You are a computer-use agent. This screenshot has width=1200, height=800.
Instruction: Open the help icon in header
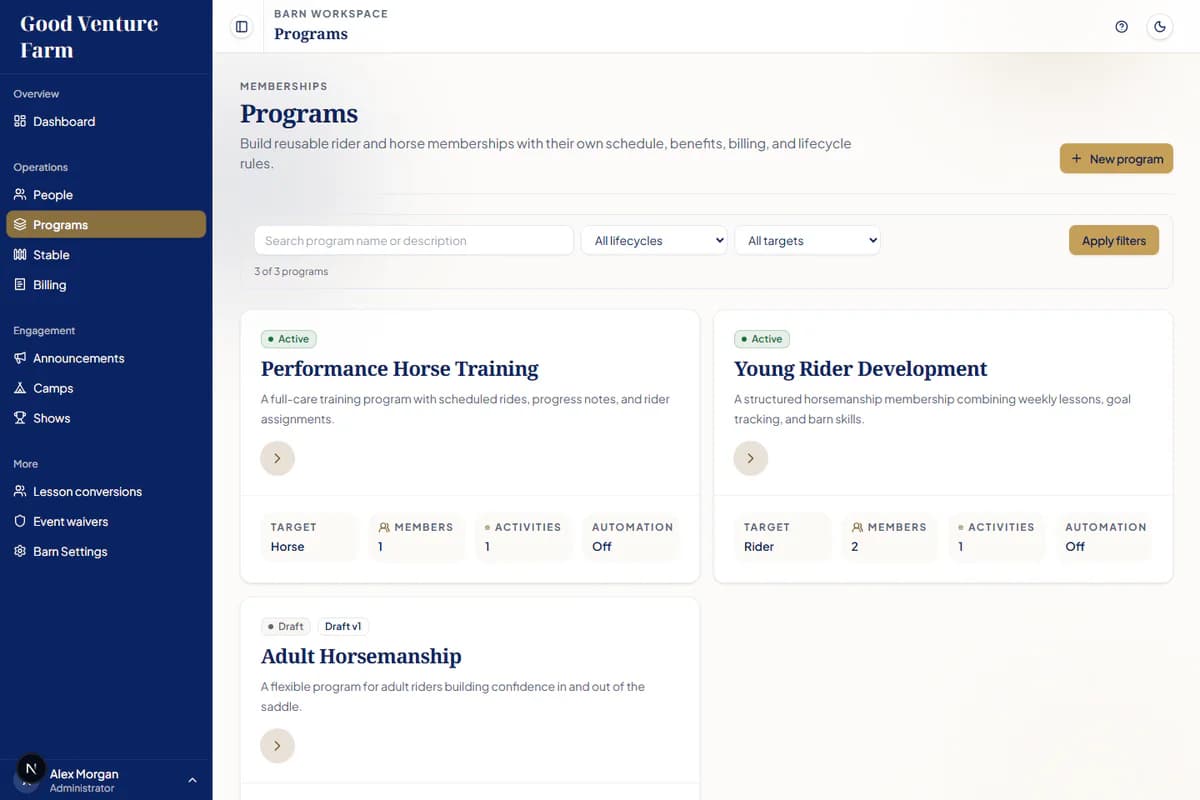[x=1121, y=27]
